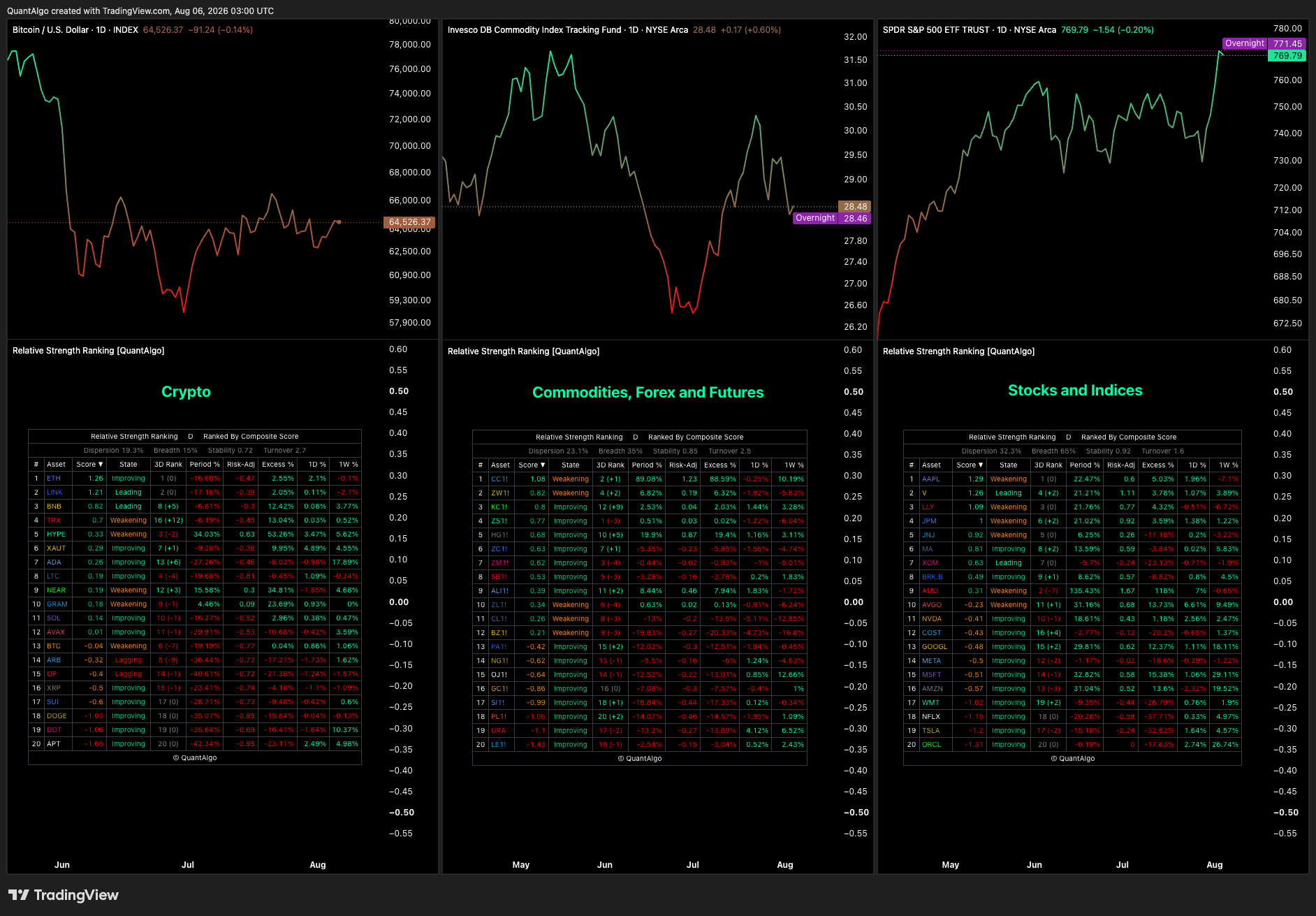
Task: Click SOL asset in Crypto table
Action: point(54,618)
